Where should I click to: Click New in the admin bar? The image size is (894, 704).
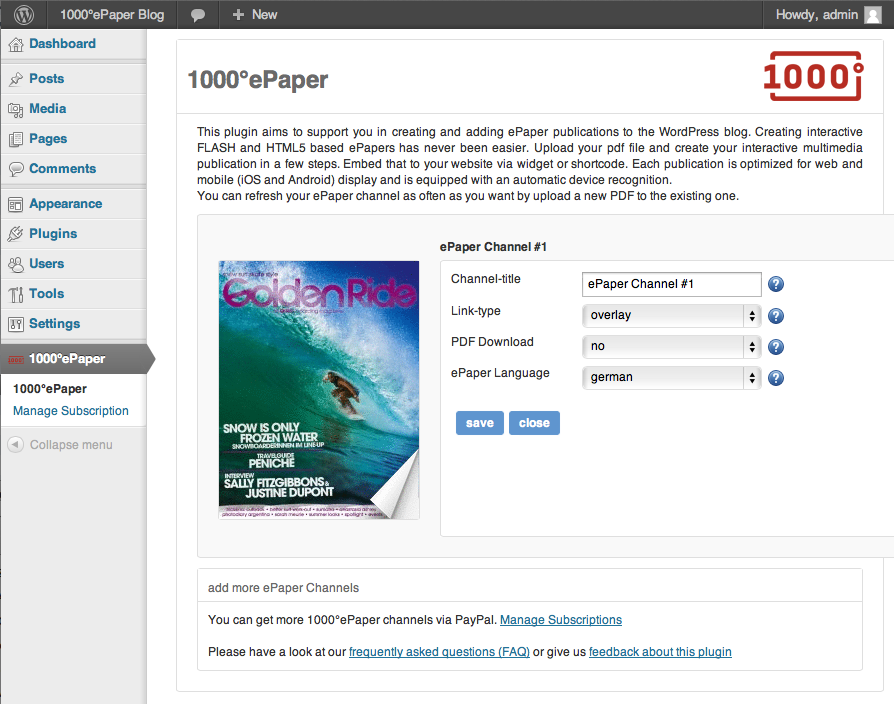click(x=265, y=15)
